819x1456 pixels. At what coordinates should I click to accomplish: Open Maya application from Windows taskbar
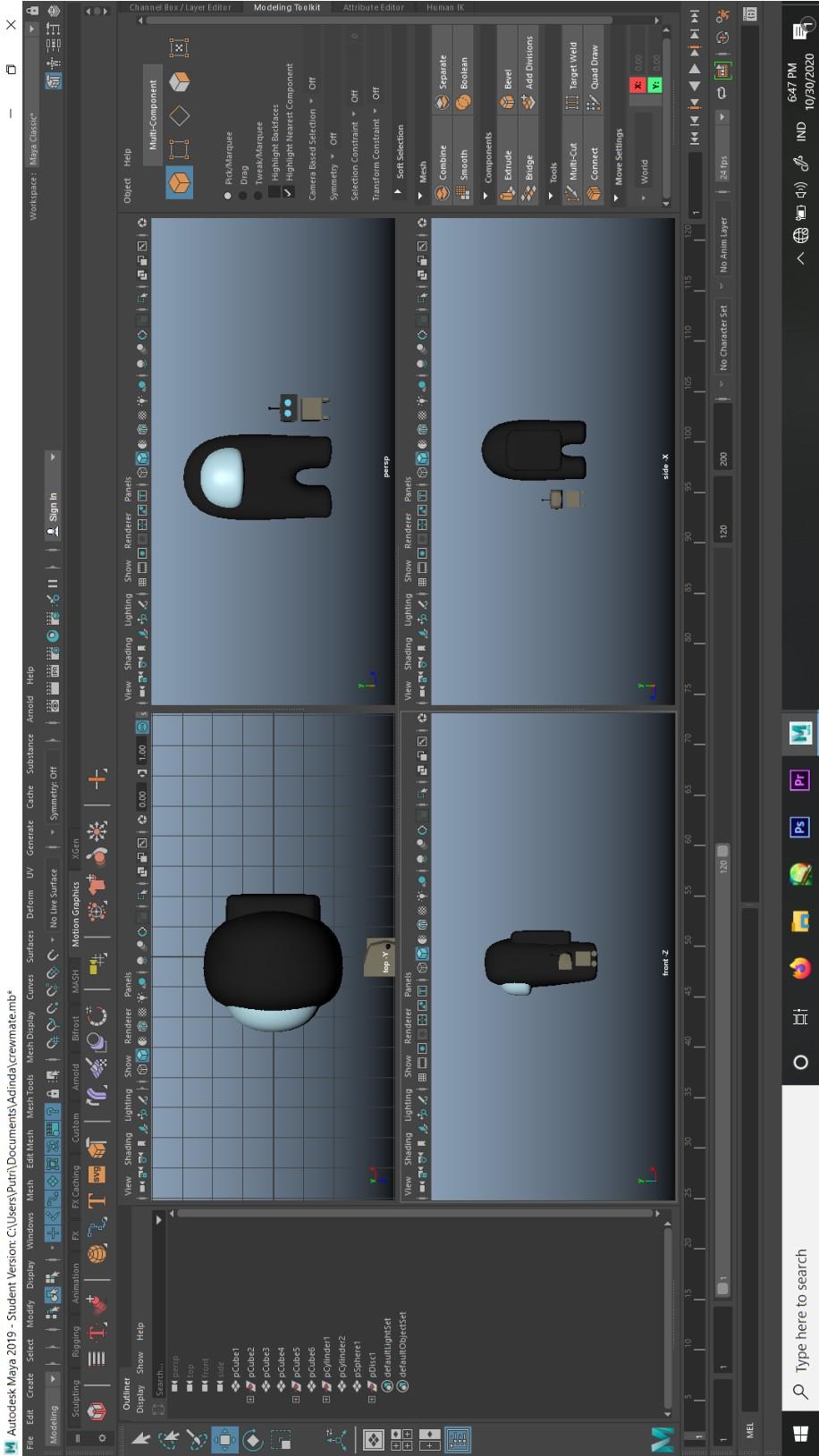point(800,735)
